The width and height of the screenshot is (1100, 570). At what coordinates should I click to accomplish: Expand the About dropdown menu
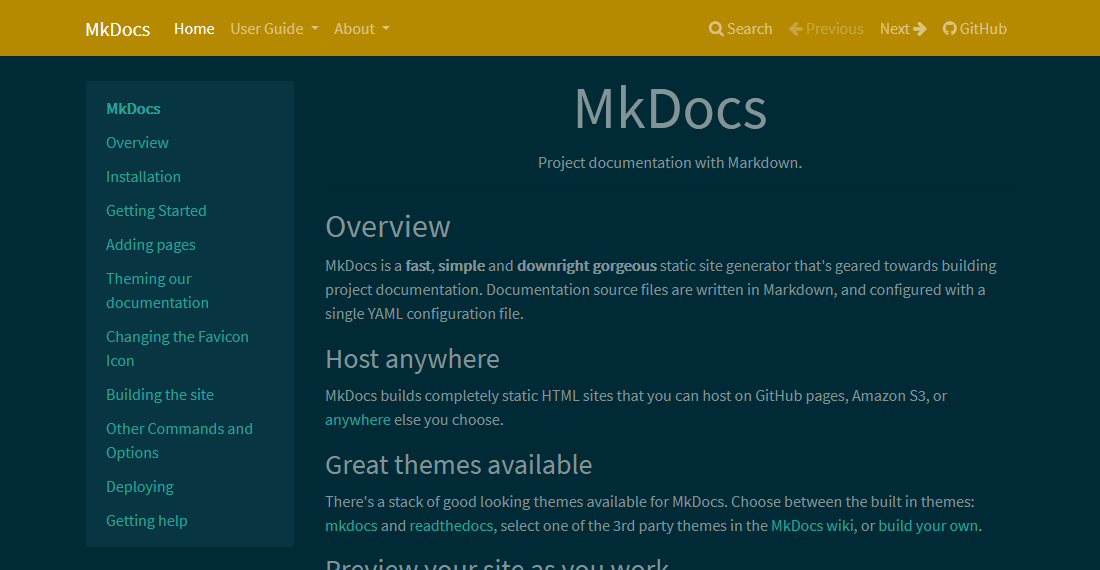361,29
